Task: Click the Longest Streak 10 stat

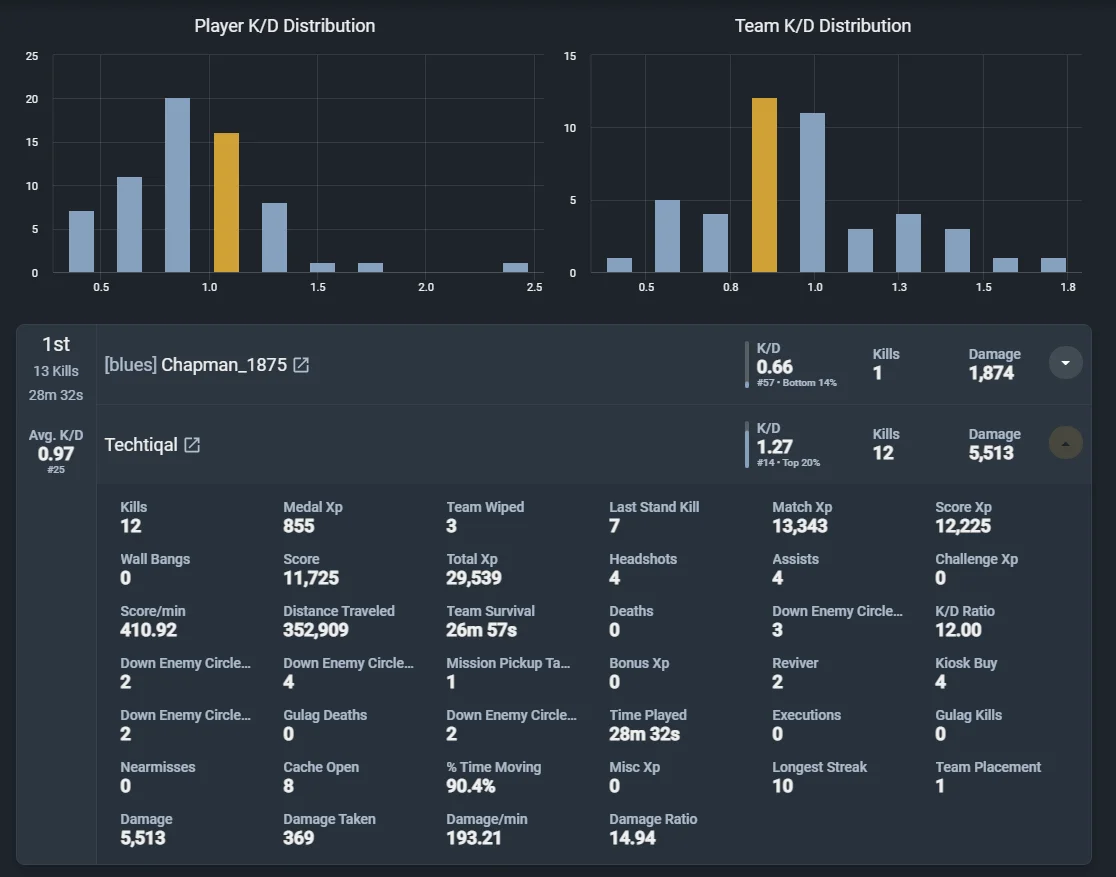Action: tap(819, 777)
